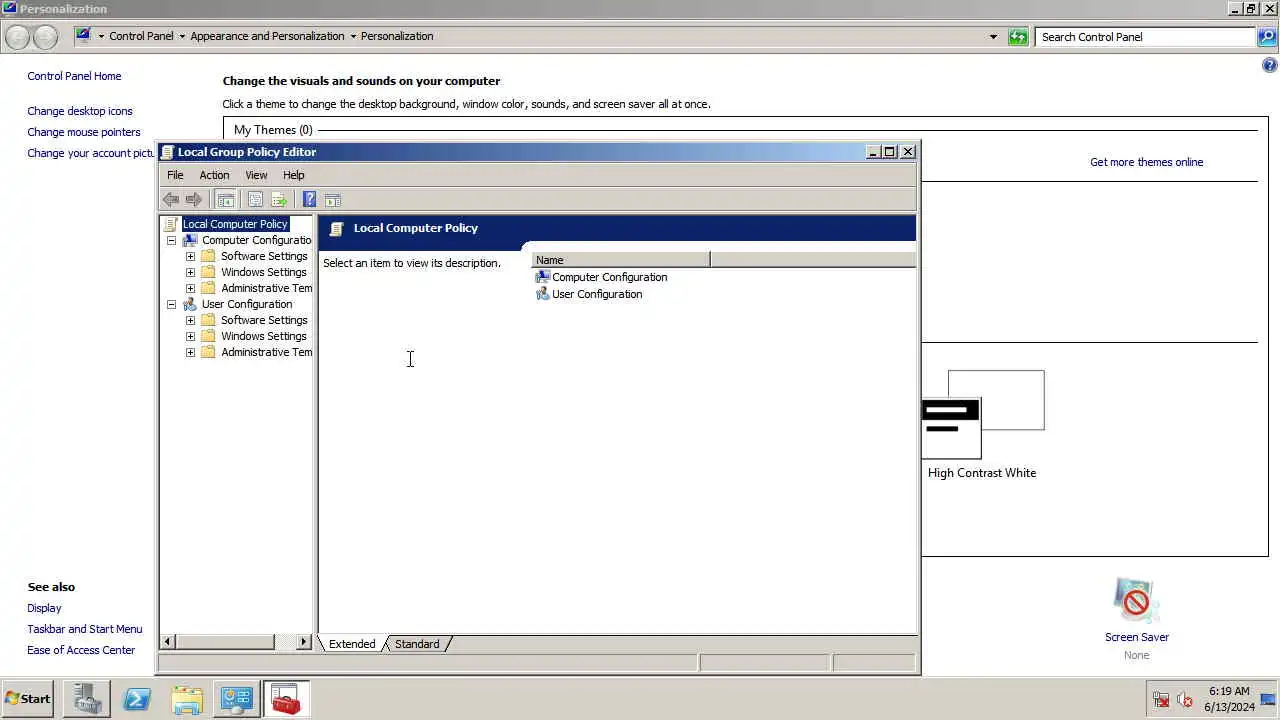Screen dimensions: 1280x720
Task: Click Software Settings folder icon under Computer Configuration
Action: pos(208,256)
